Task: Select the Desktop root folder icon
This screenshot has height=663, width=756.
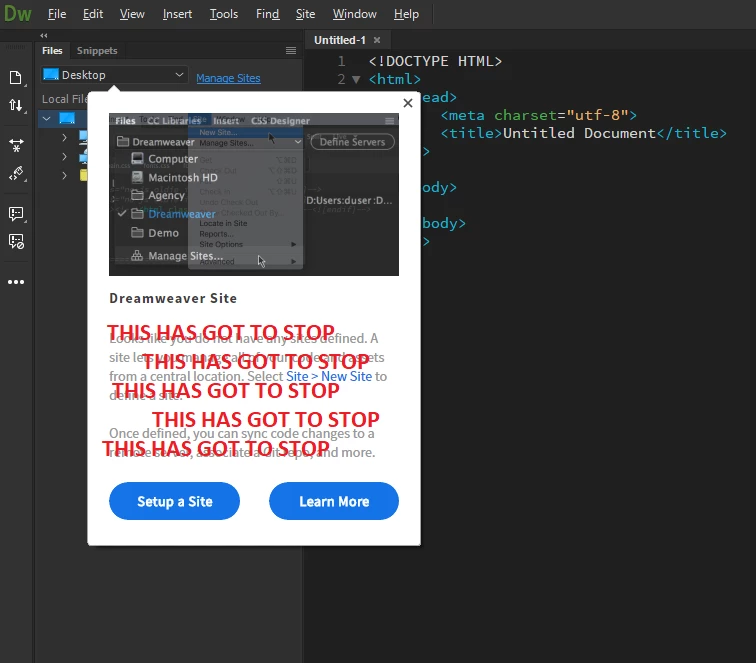Action: 67,118
